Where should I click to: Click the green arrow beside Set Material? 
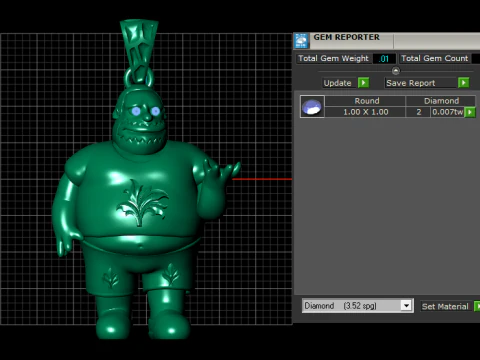[477, 306]
